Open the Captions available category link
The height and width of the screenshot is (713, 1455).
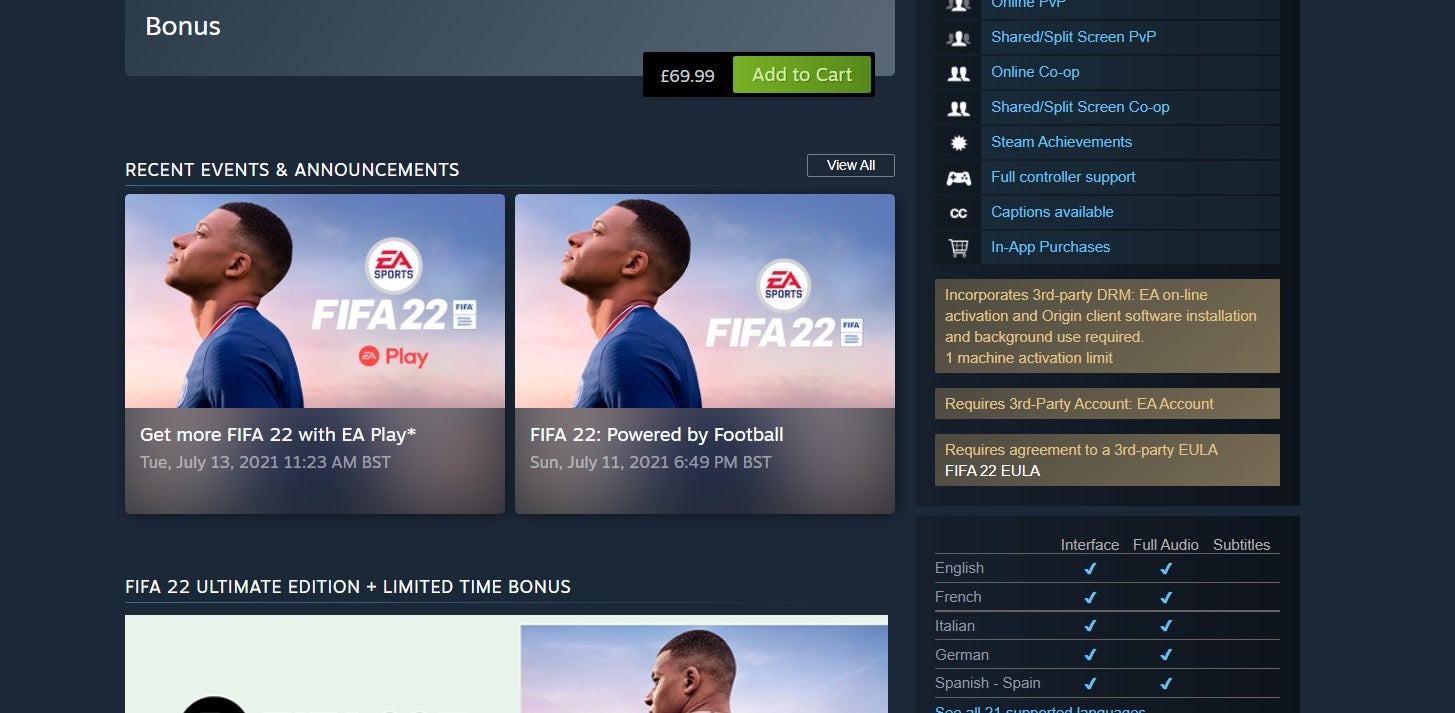pos(1052,212)
